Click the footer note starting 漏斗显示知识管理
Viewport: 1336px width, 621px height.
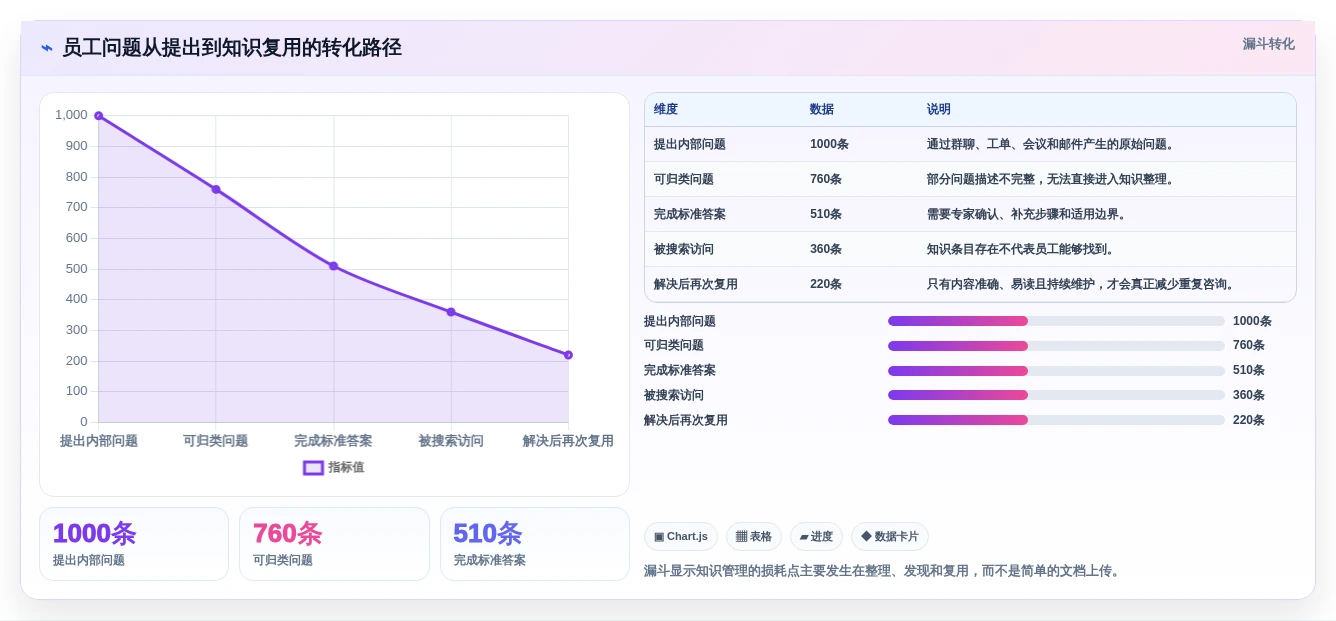[x=884, y=571]
